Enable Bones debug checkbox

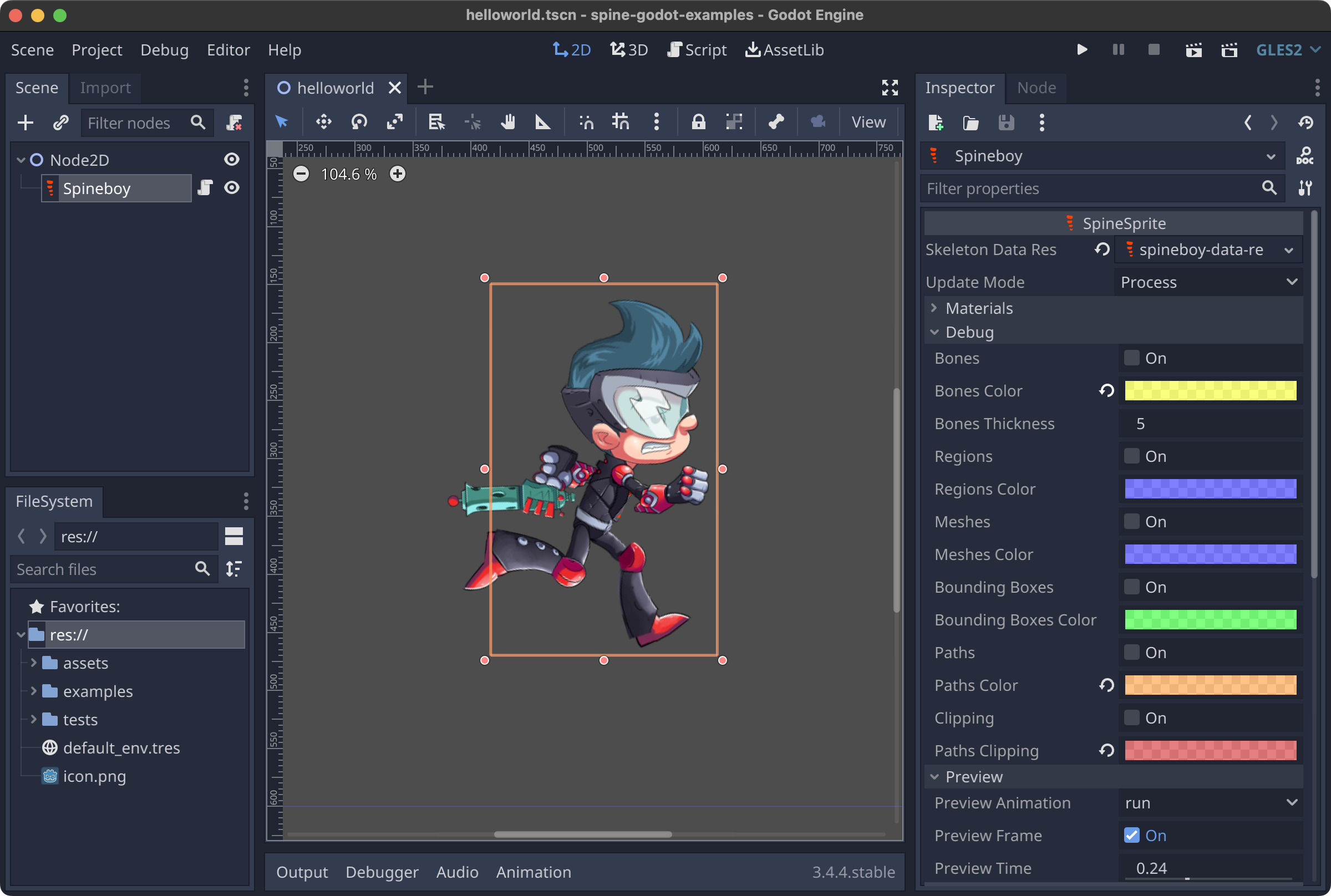(x=1131, y=358)
